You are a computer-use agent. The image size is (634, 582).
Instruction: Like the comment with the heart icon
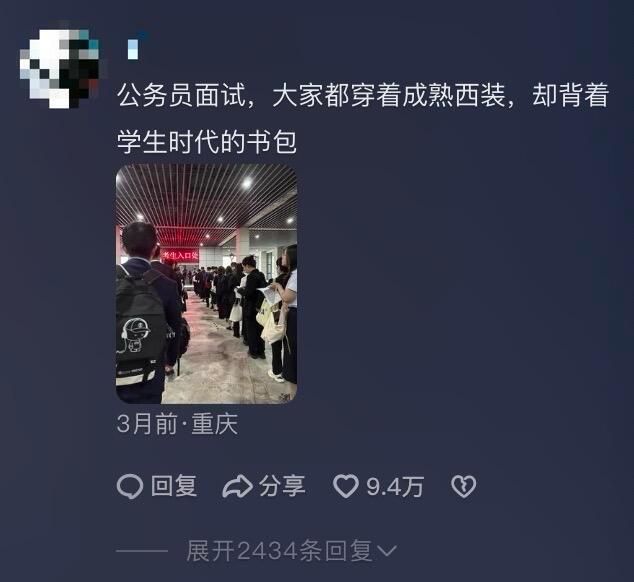point(346,486)
